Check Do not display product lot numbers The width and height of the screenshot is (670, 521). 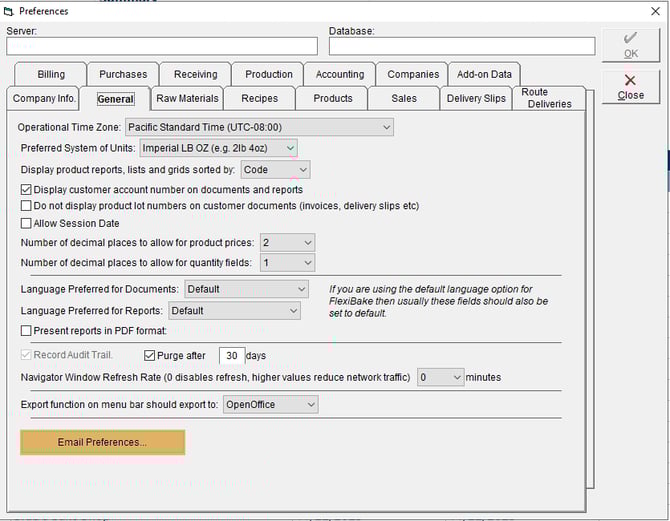[x=26, y=206]
